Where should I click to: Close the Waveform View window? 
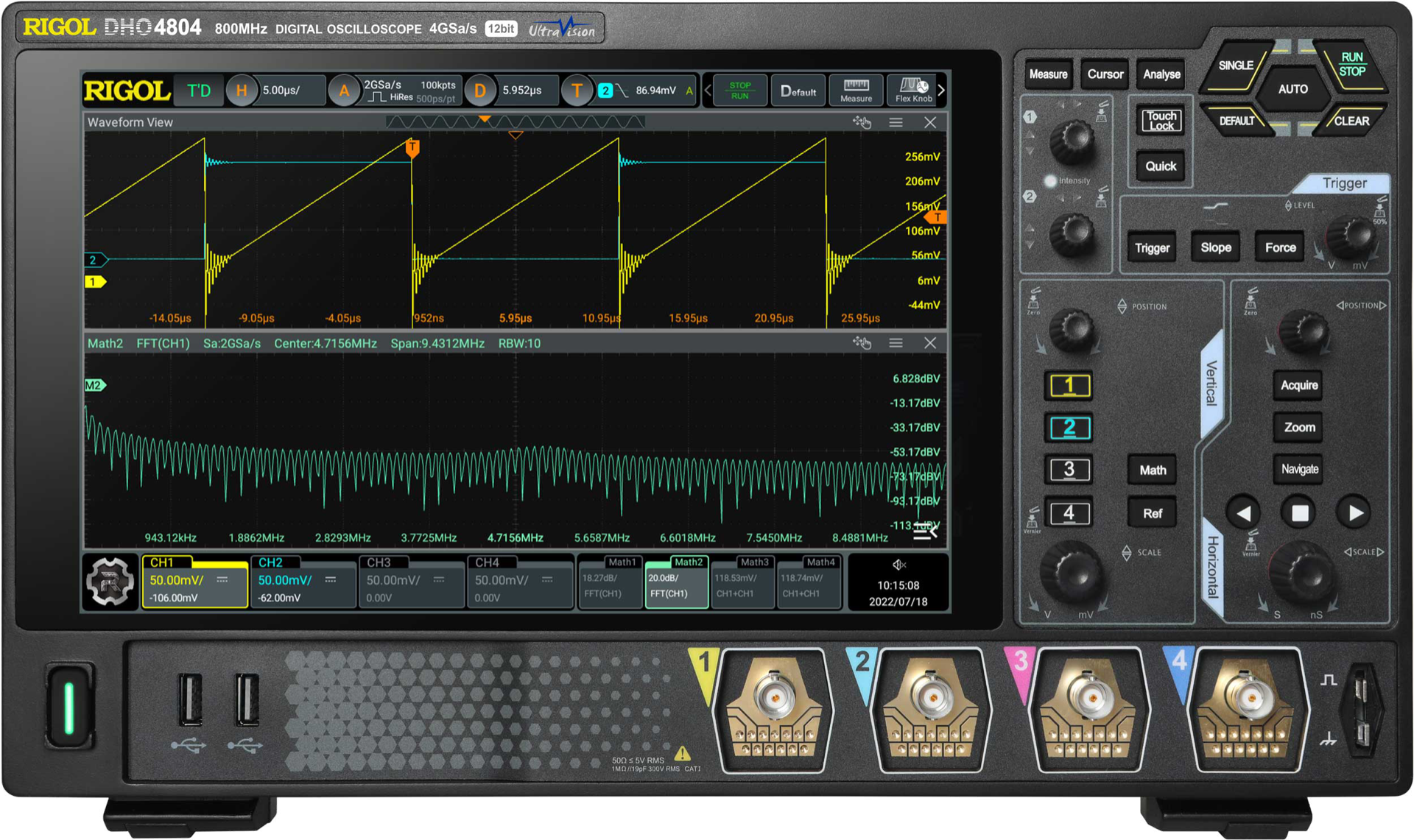(930, 122)
